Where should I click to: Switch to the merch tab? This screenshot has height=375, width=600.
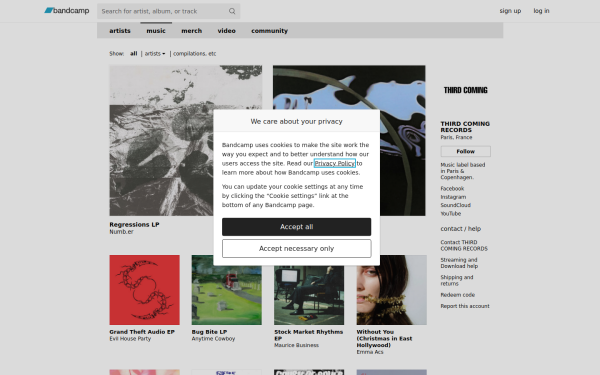[191, 31]
